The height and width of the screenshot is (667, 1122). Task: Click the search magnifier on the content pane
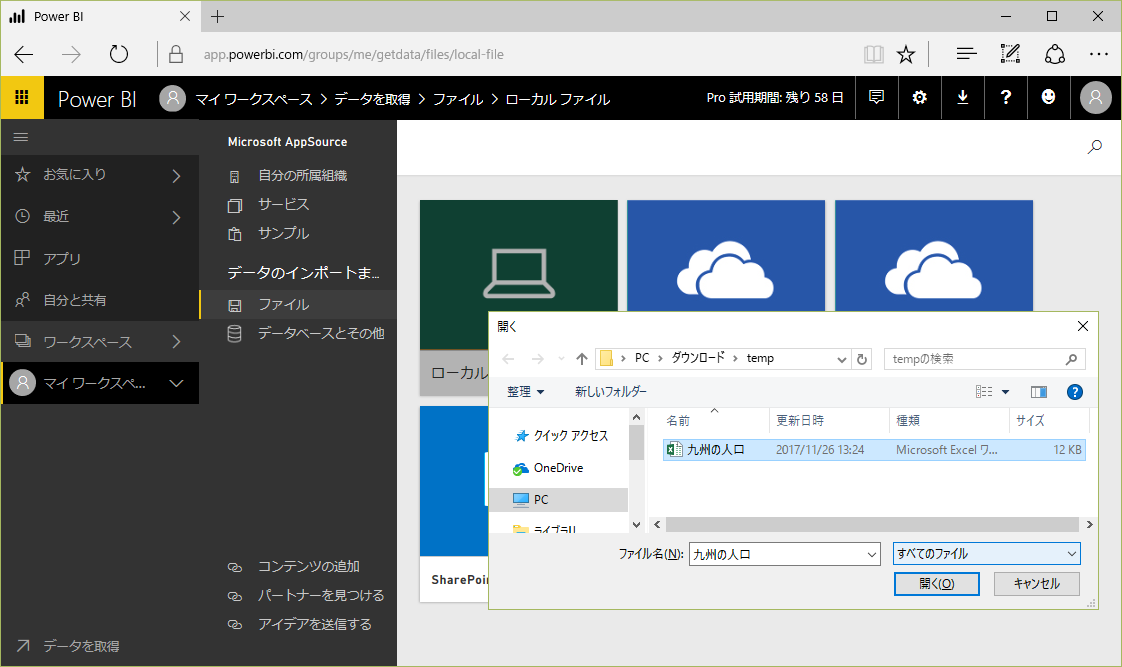pos(1095,147)
